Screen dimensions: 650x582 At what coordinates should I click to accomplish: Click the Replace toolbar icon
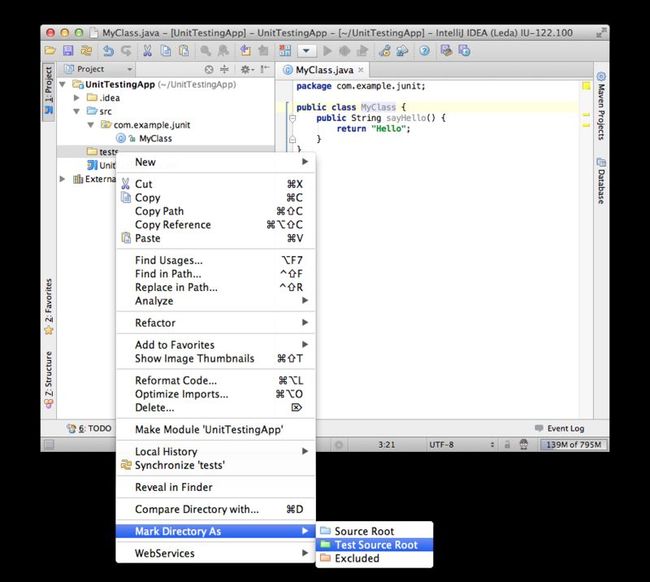[223, 51]
